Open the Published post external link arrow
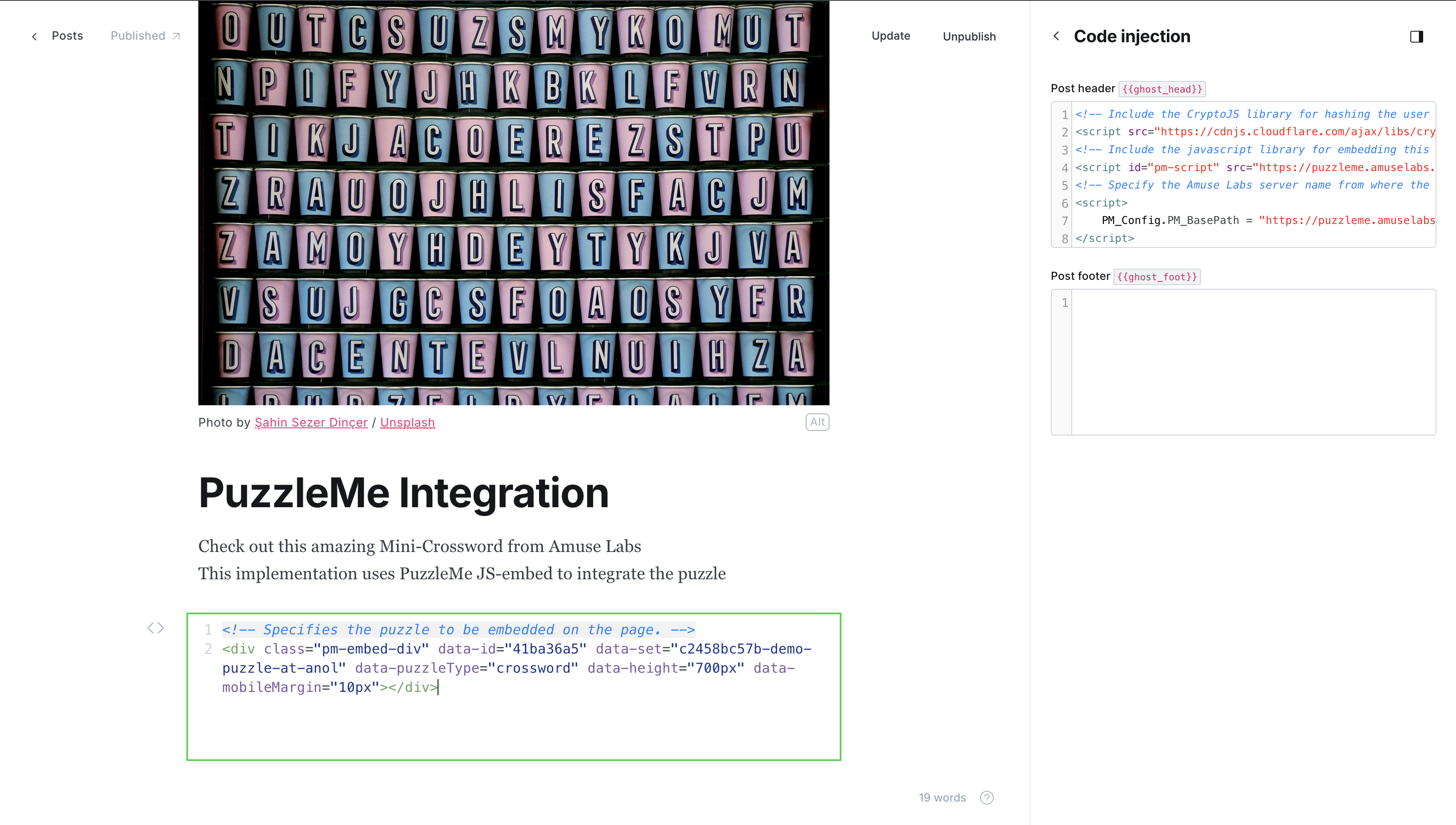The width and height of the screenshot is (1456, 825). coord(176,36)
